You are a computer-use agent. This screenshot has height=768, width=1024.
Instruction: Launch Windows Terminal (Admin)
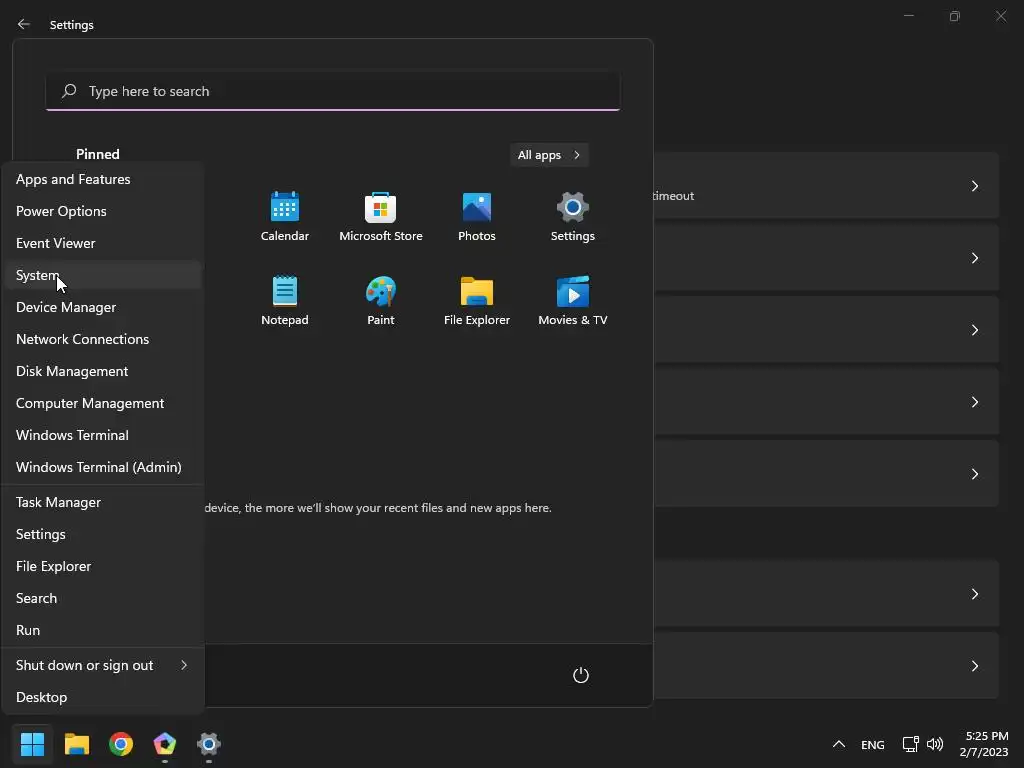[x=103, y=467]
